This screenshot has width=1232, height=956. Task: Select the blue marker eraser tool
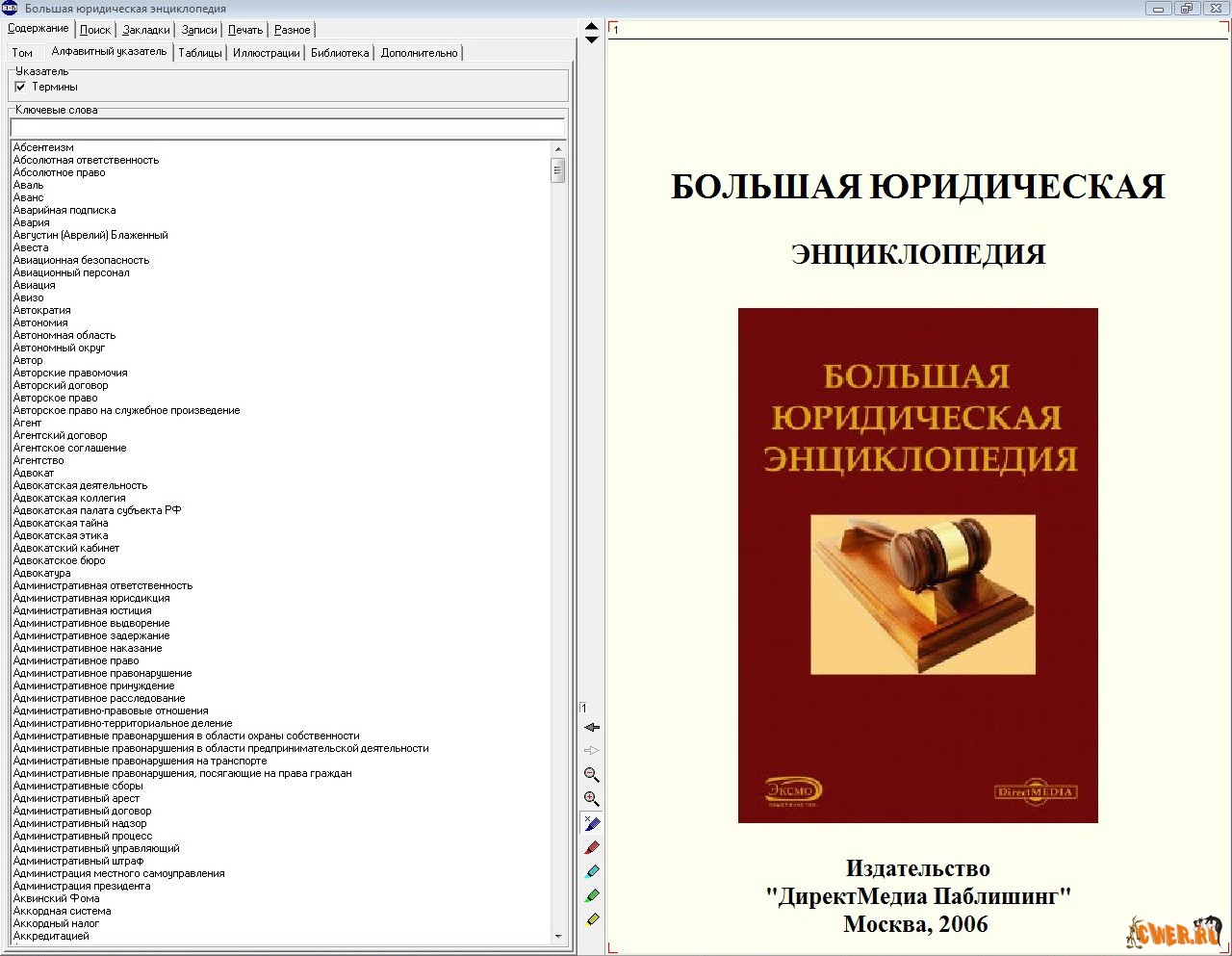click(x=592, y=824)
